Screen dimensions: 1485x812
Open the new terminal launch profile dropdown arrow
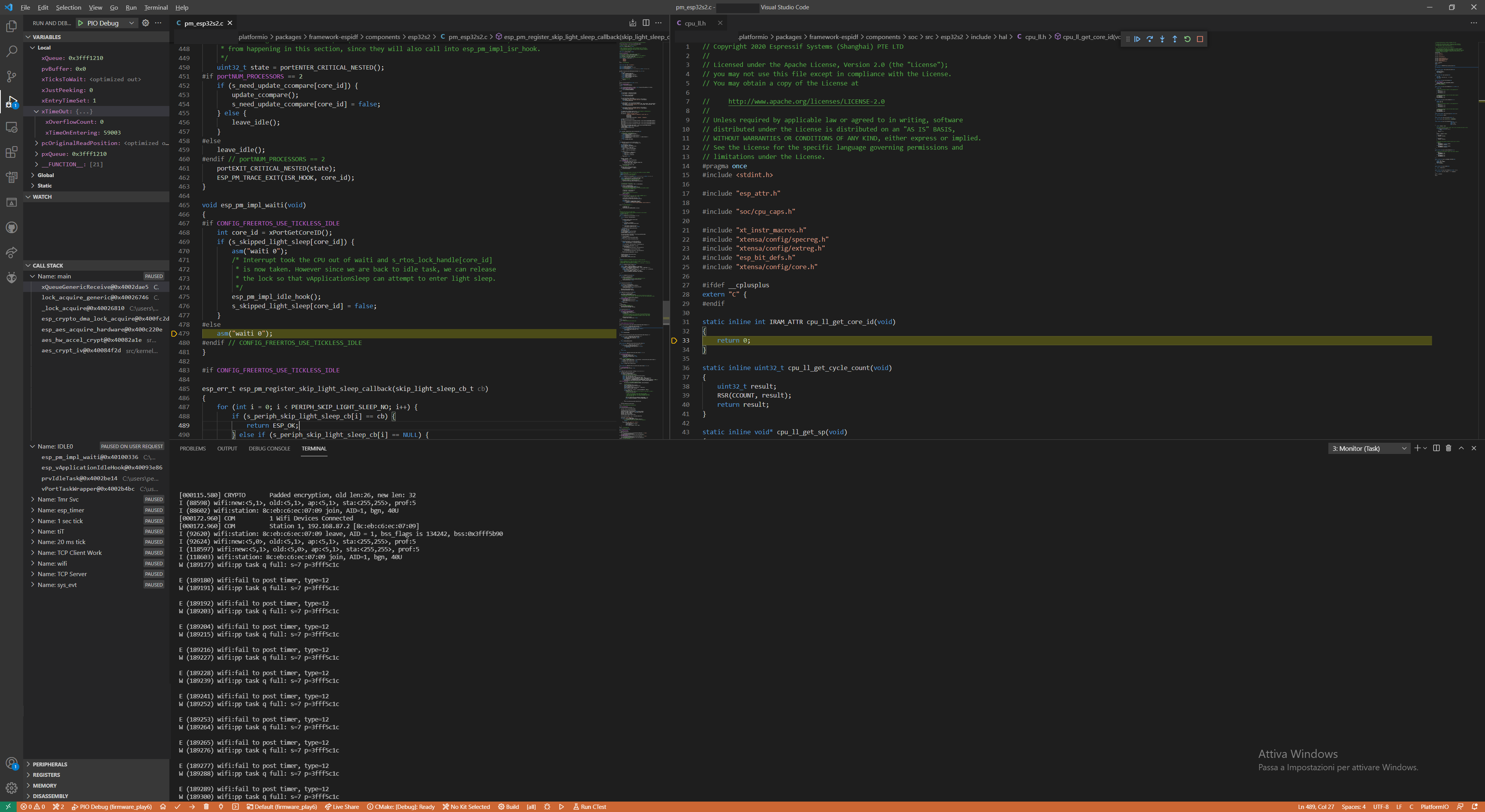1425,448
